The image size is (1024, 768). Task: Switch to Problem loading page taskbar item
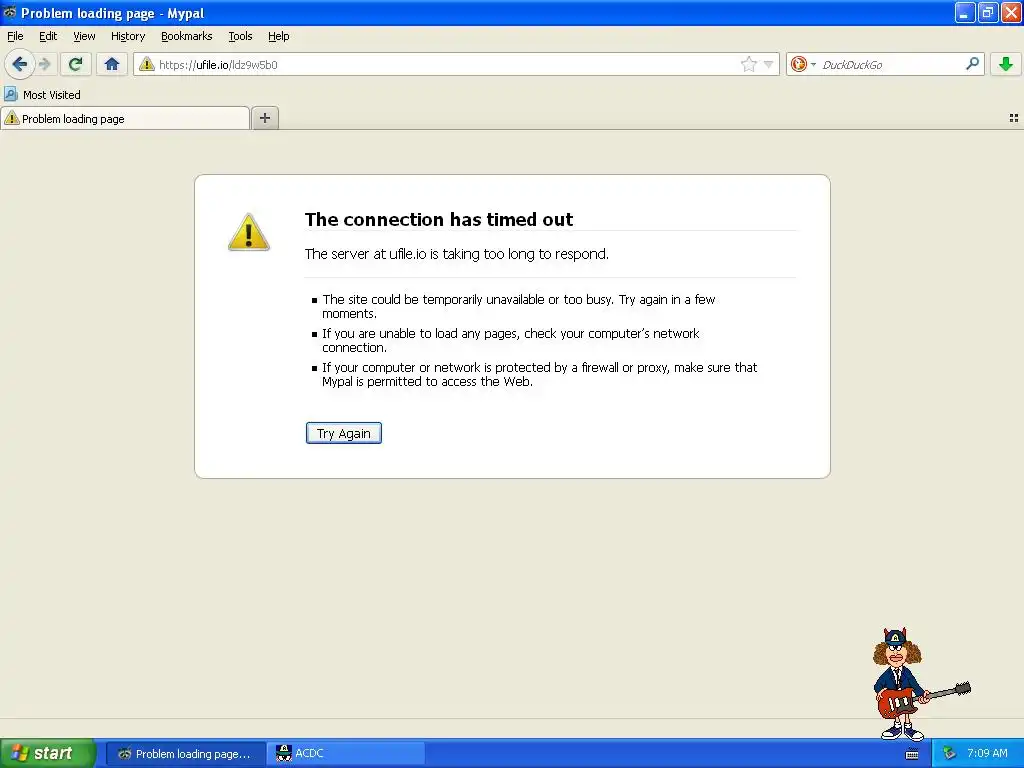coord(185,754)
